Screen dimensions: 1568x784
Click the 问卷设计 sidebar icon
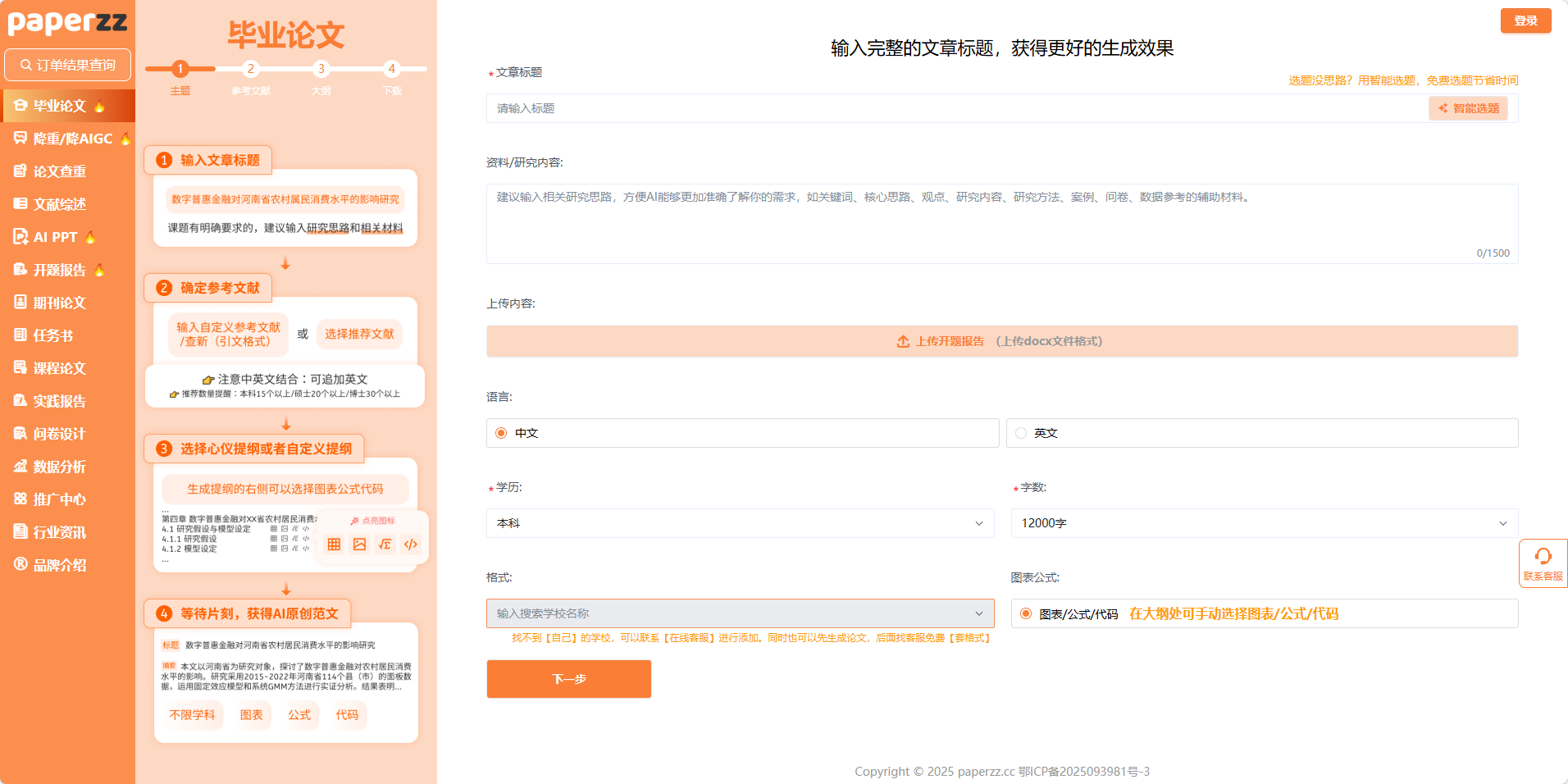click(x=21, y=433)
